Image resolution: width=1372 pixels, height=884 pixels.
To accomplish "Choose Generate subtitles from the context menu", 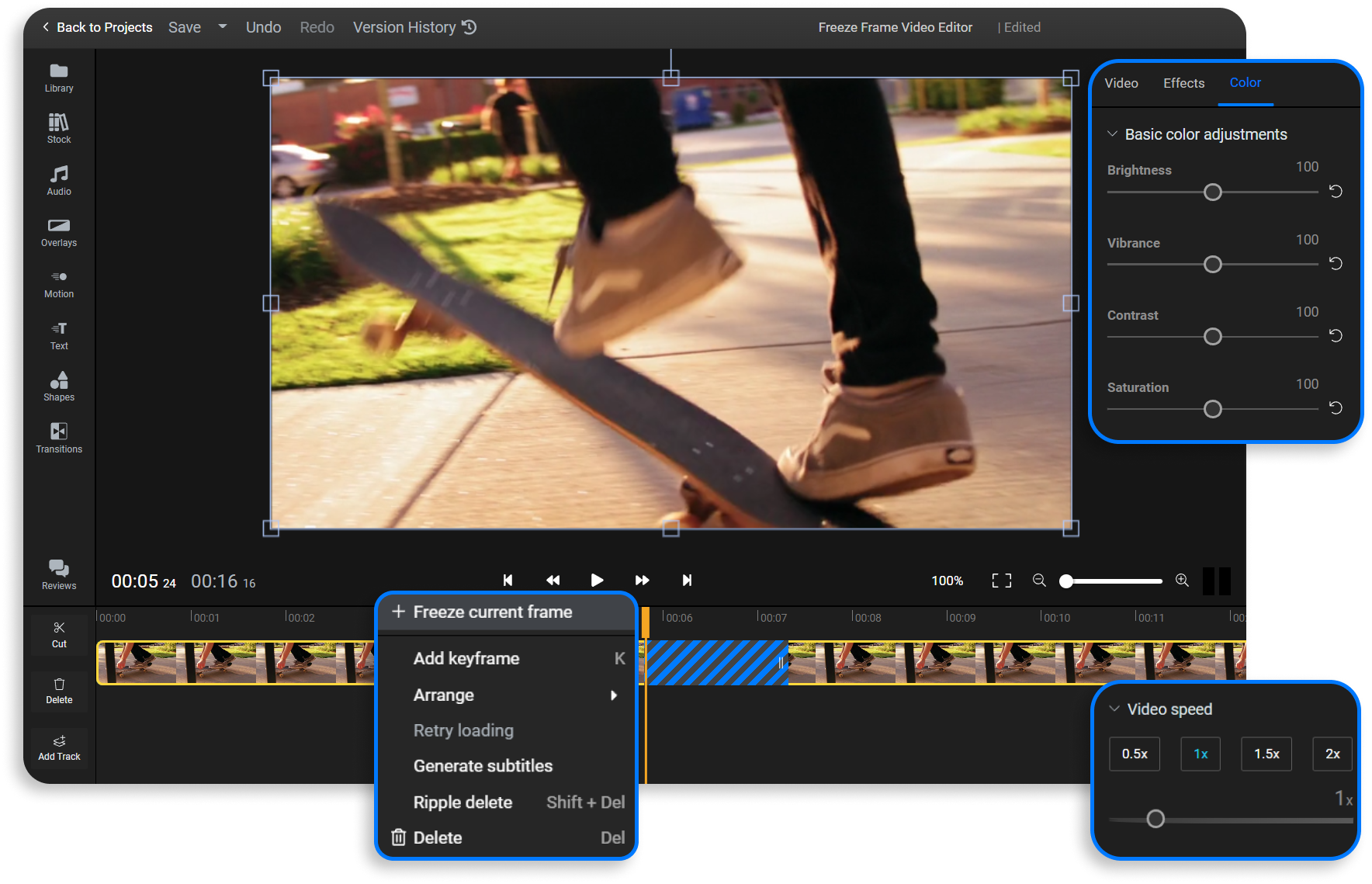I will click(x=483, y=765).
